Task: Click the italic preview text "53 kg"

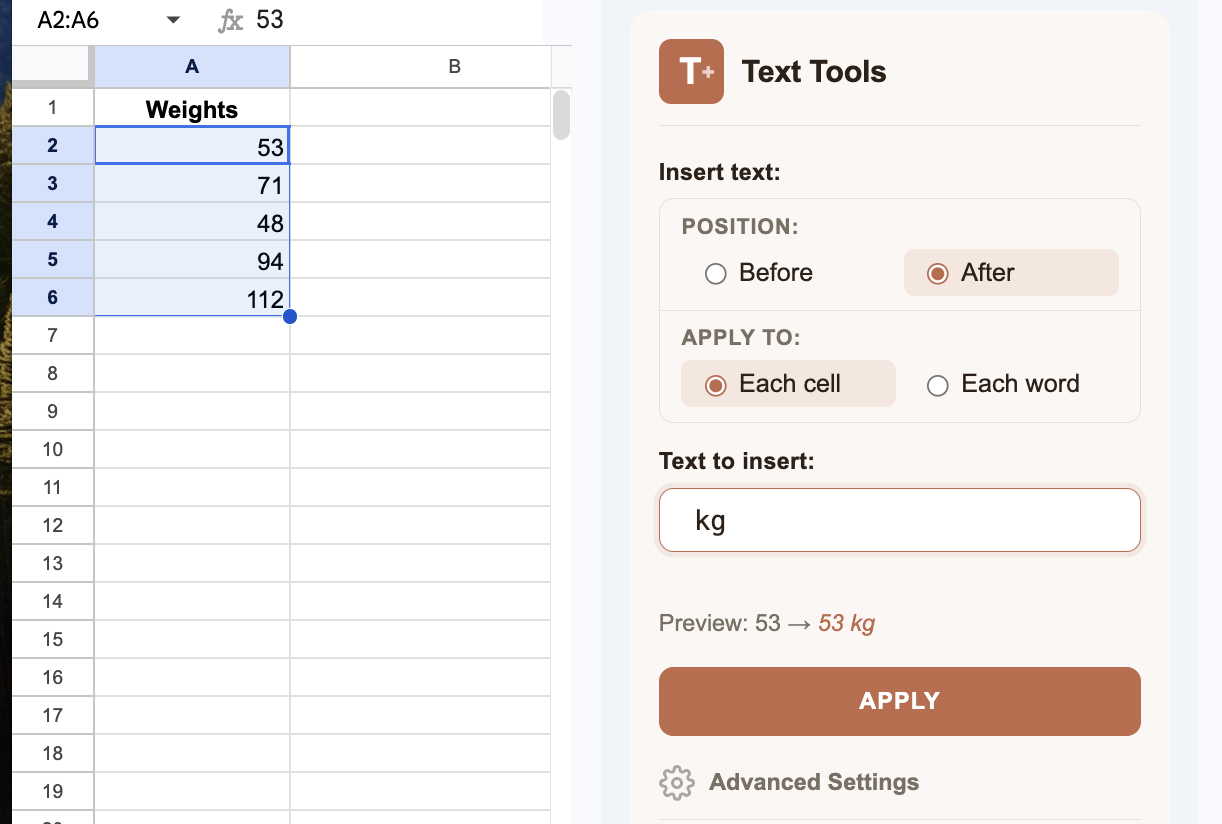Action: [x=846, y=623]
